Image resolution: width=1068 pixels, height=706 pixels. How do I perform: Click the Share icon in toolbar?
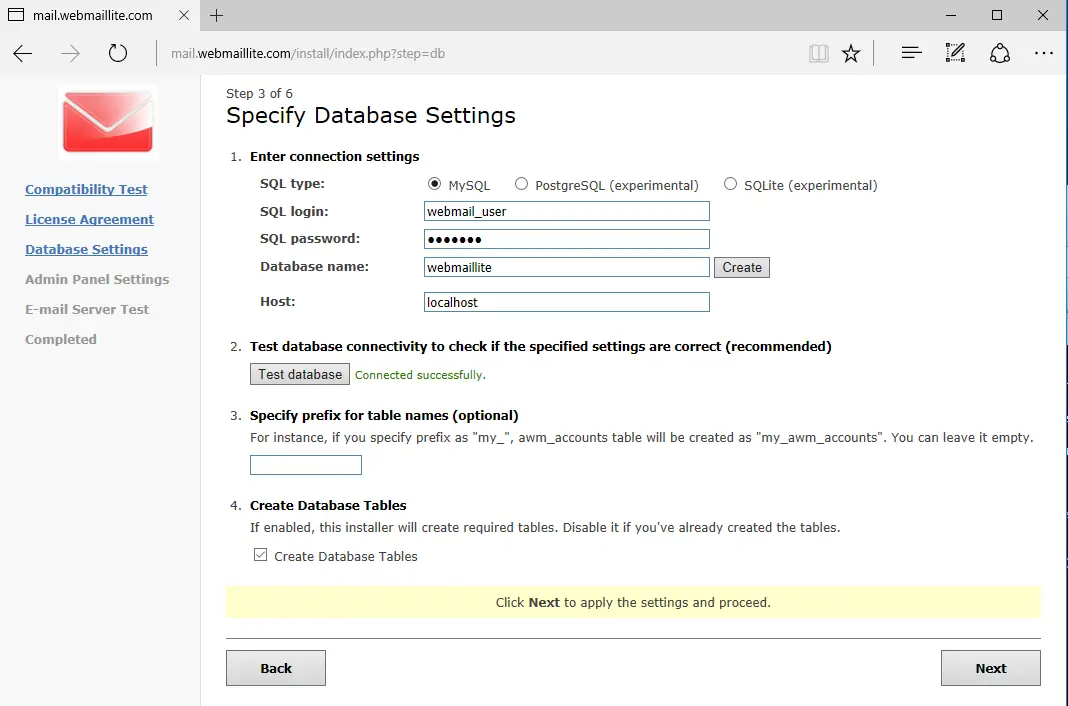[999, 54]
